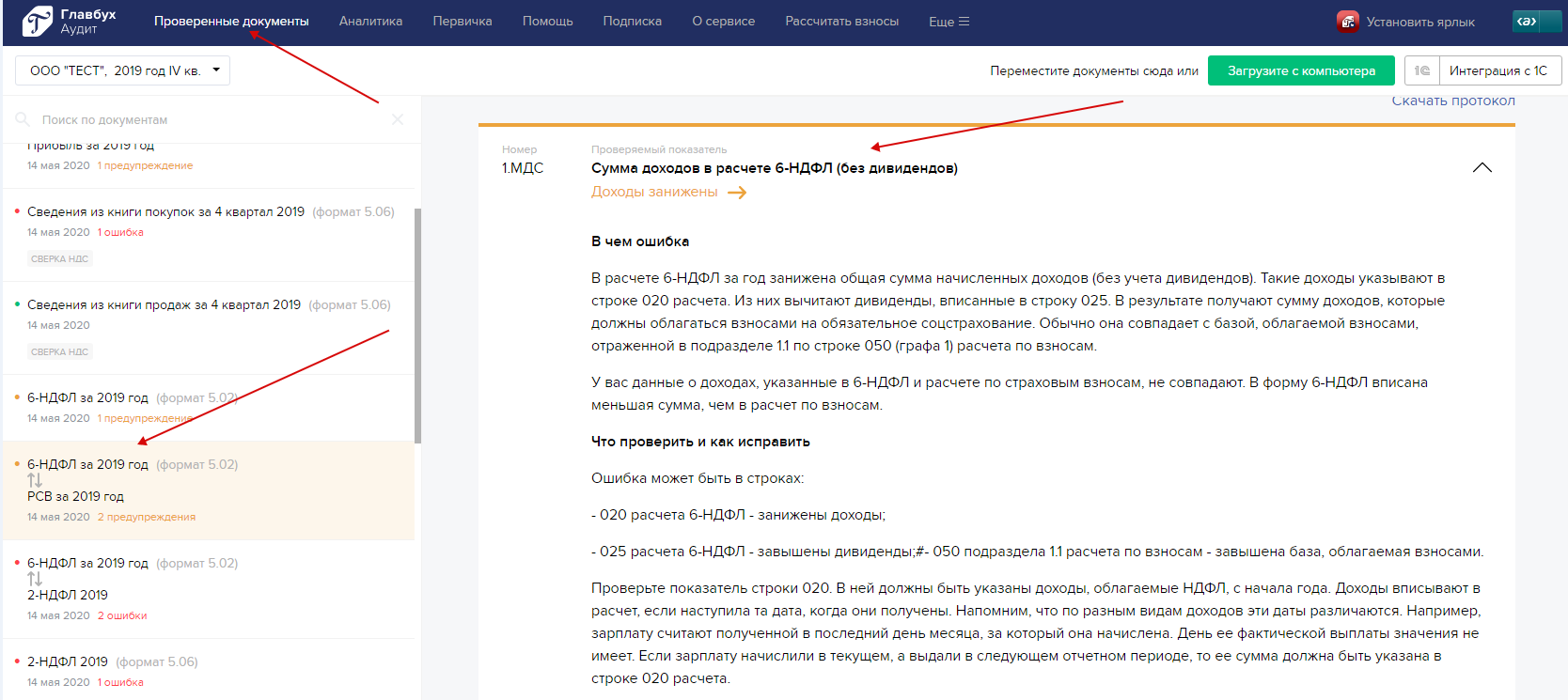Image resolution: width=1568 pixels, height=700 pixels.
Task: Clear the document search field
Action: coord(397,119)
